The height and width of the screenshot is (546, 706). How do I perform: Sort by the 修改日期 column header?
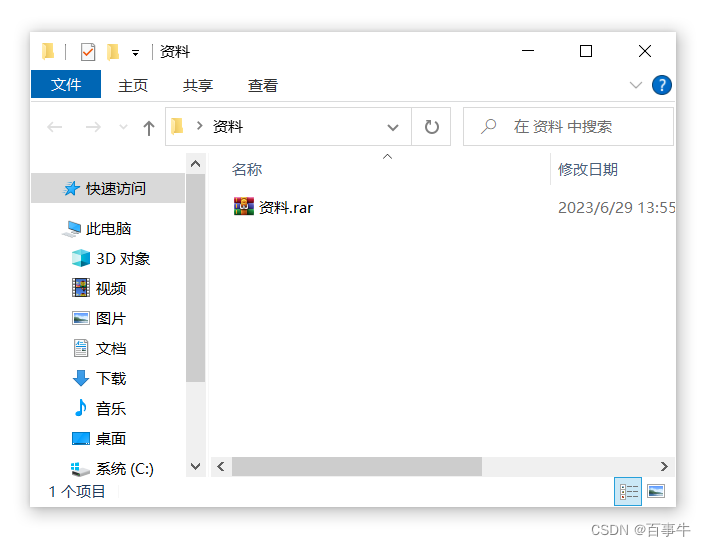tap(588, 170)
